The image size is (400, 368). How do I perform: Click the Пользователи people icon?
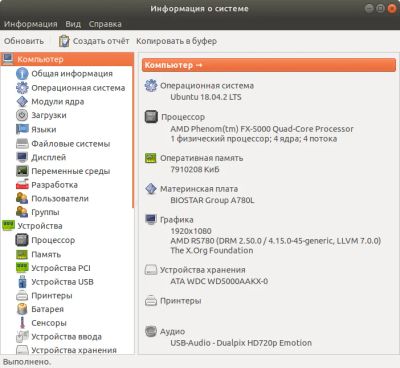(22, 198)
